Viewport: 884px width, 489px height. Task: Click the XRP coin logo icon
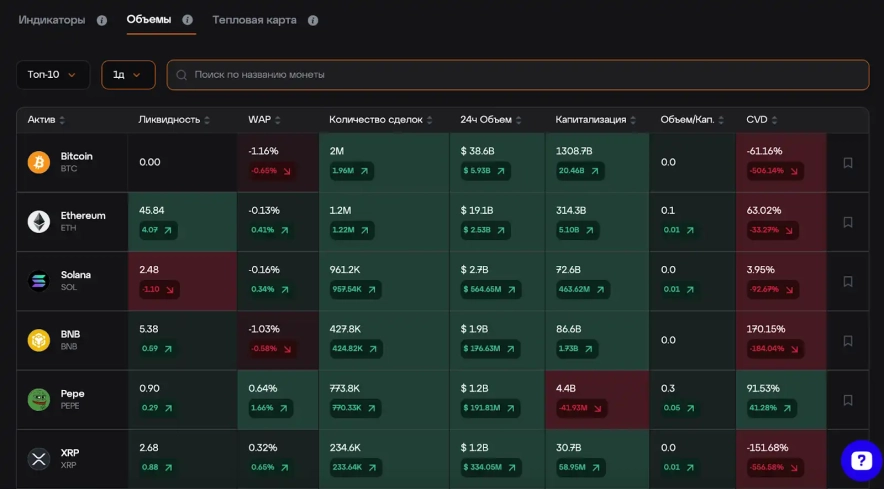click(39, 459)
